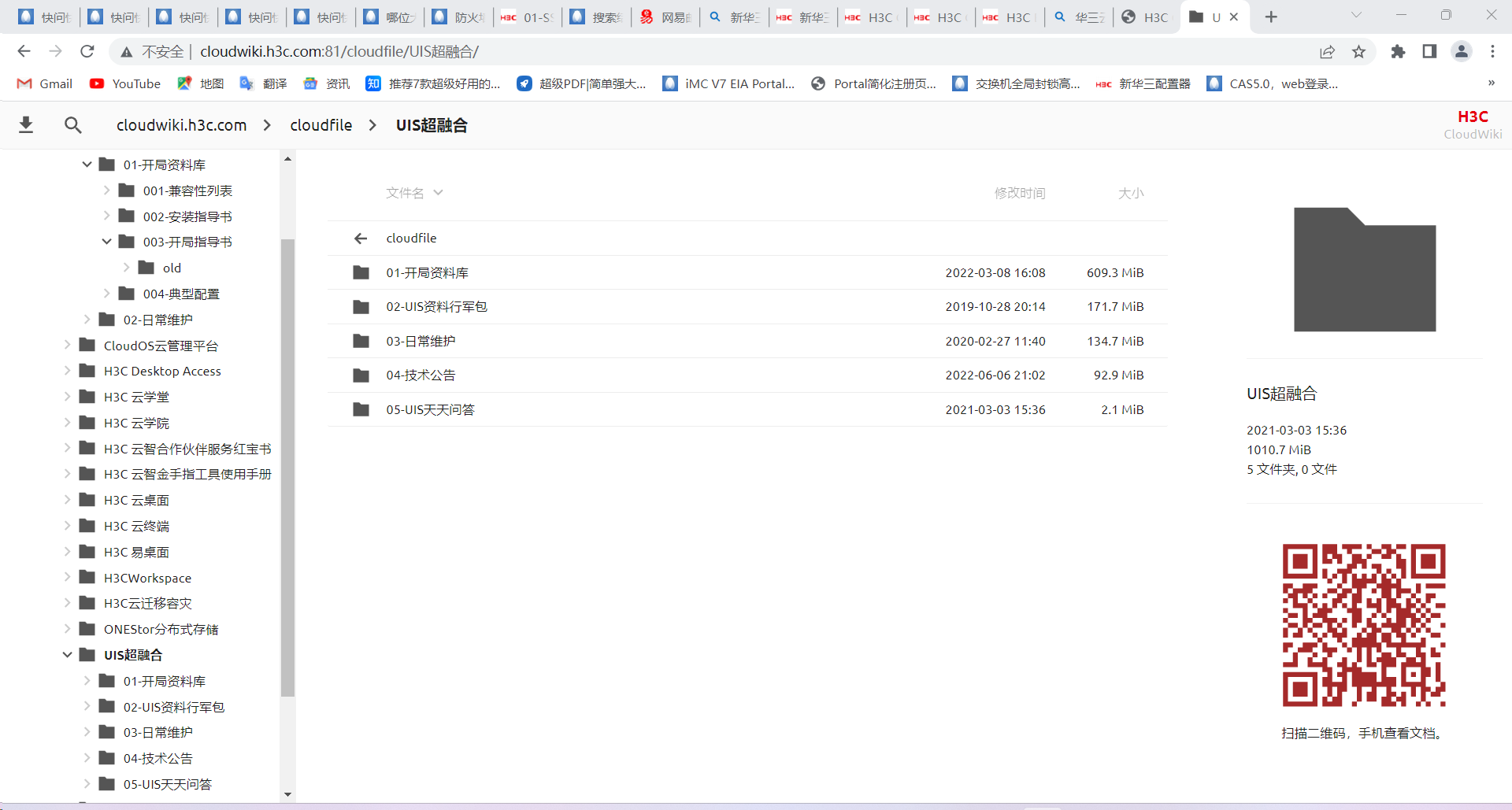Switch to the 防火 browser tab

coord(459,17)
